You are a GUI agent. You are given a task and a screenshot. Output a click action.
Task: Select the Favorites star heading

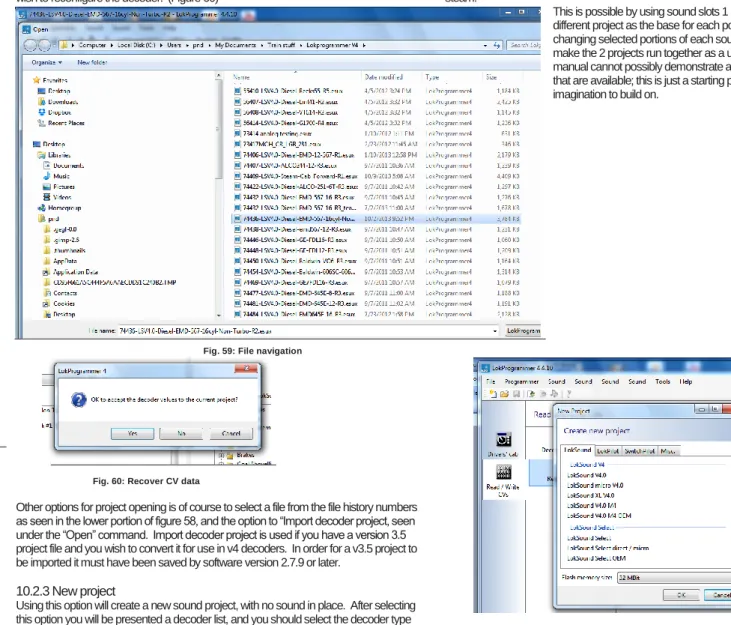click(x=50, y=80)
